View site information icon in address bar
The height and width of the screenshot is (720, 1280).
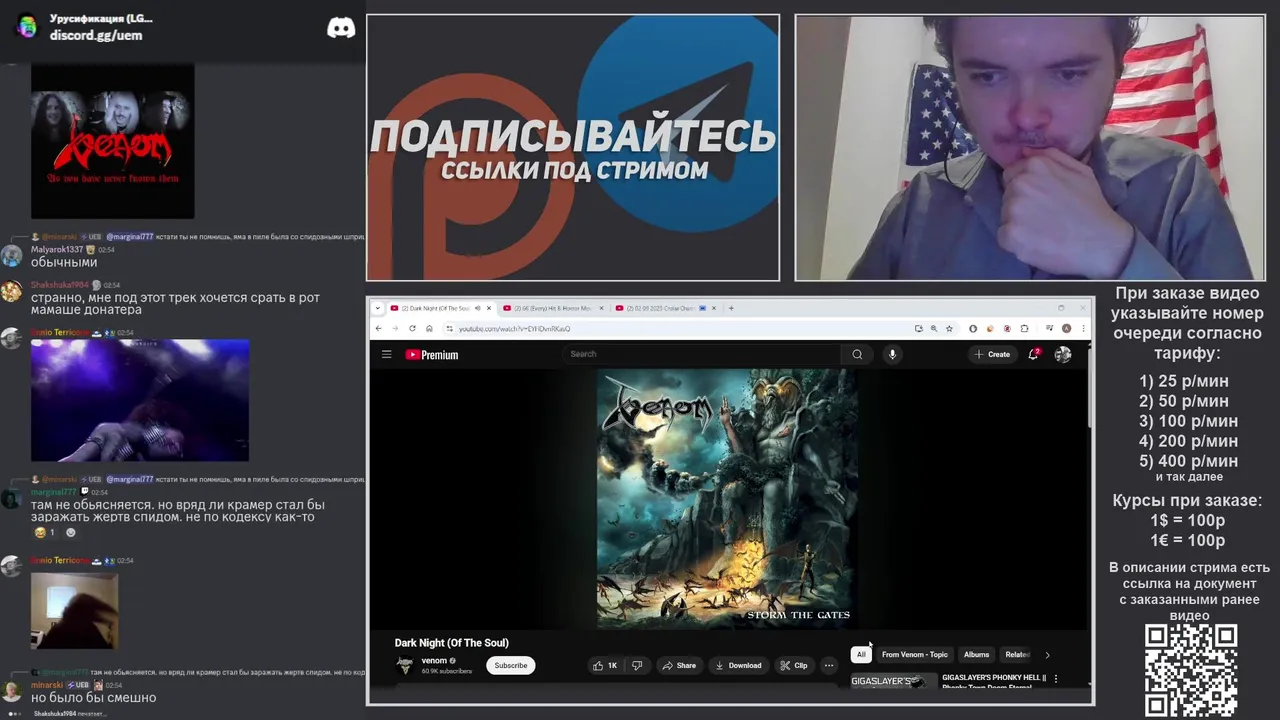(450, 328)
